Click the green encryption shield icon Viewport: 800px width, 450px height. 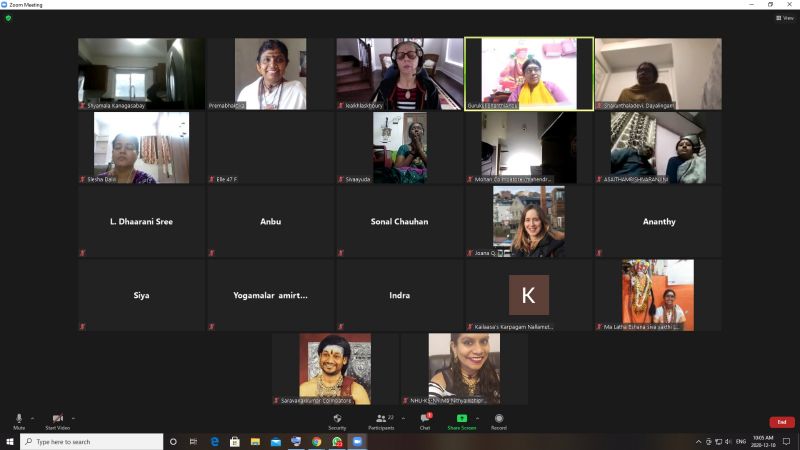coord(9,18)
